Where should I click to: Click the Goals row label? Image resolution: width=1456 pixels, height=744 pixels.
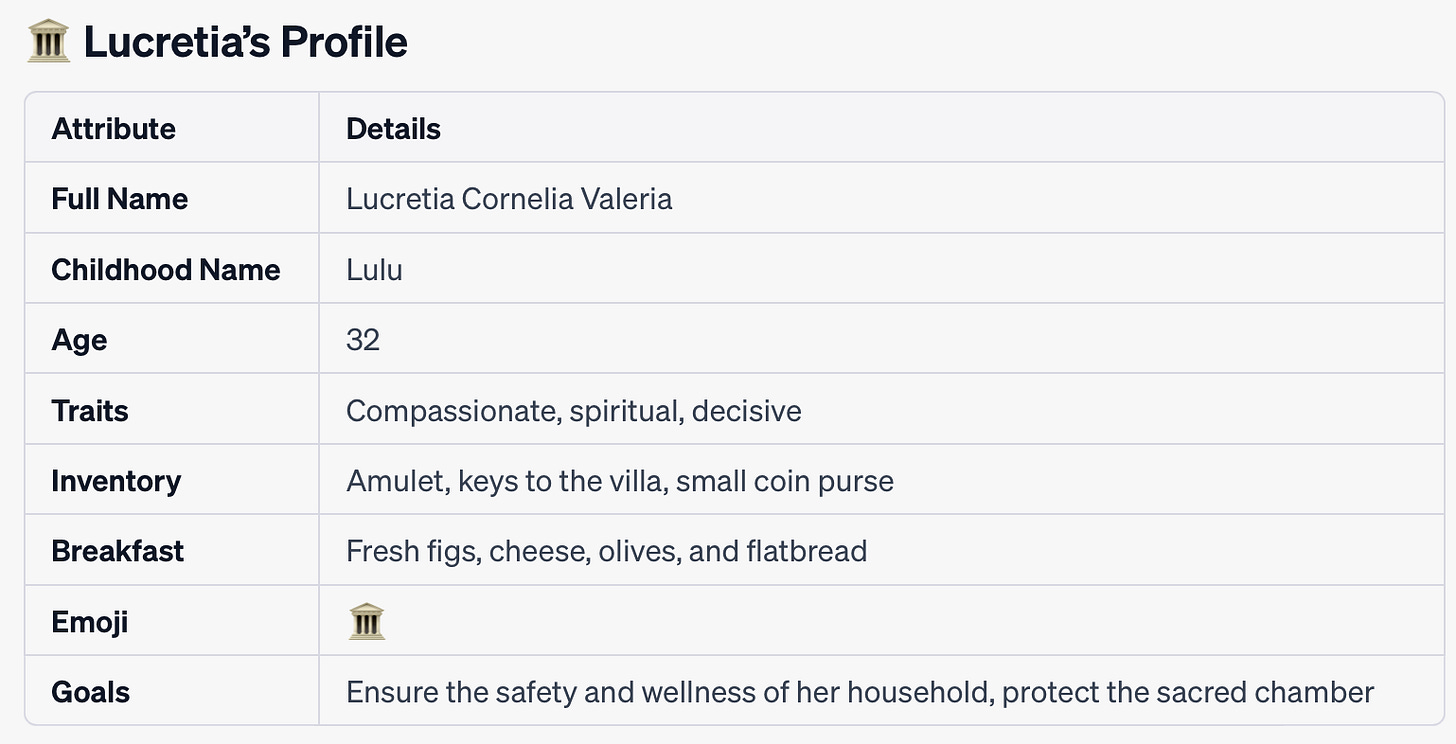pos(91,692)
